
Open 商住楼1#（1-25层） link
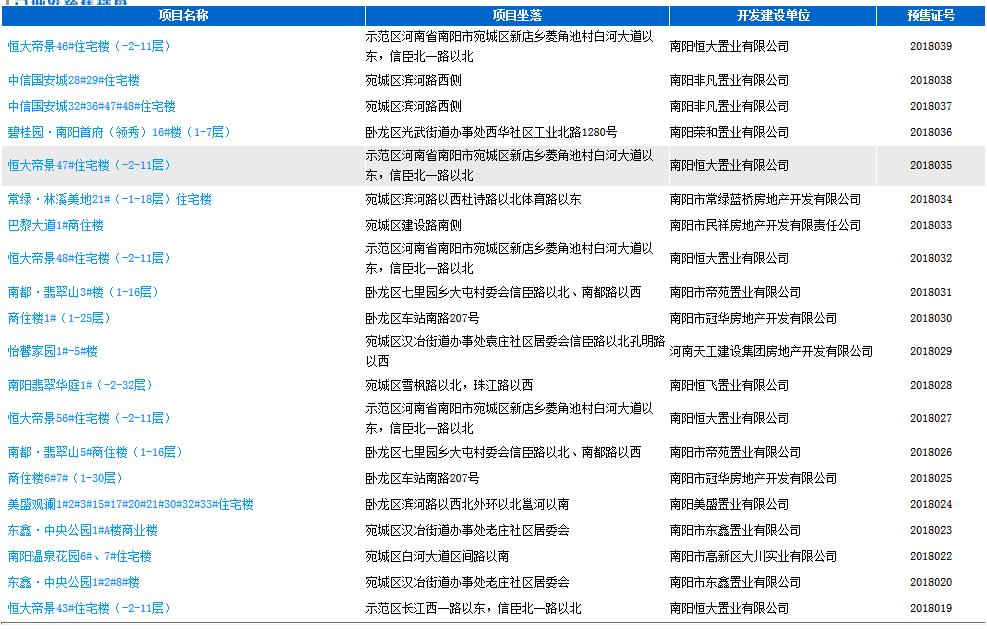59,318
